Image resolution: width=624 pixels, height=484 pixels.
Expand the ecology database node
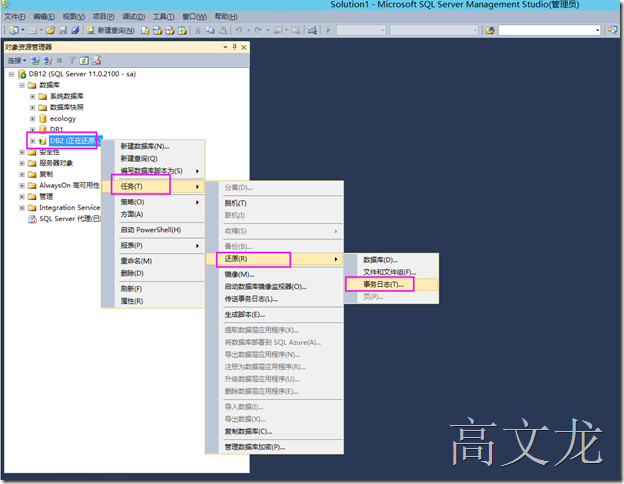coord(33,119)
